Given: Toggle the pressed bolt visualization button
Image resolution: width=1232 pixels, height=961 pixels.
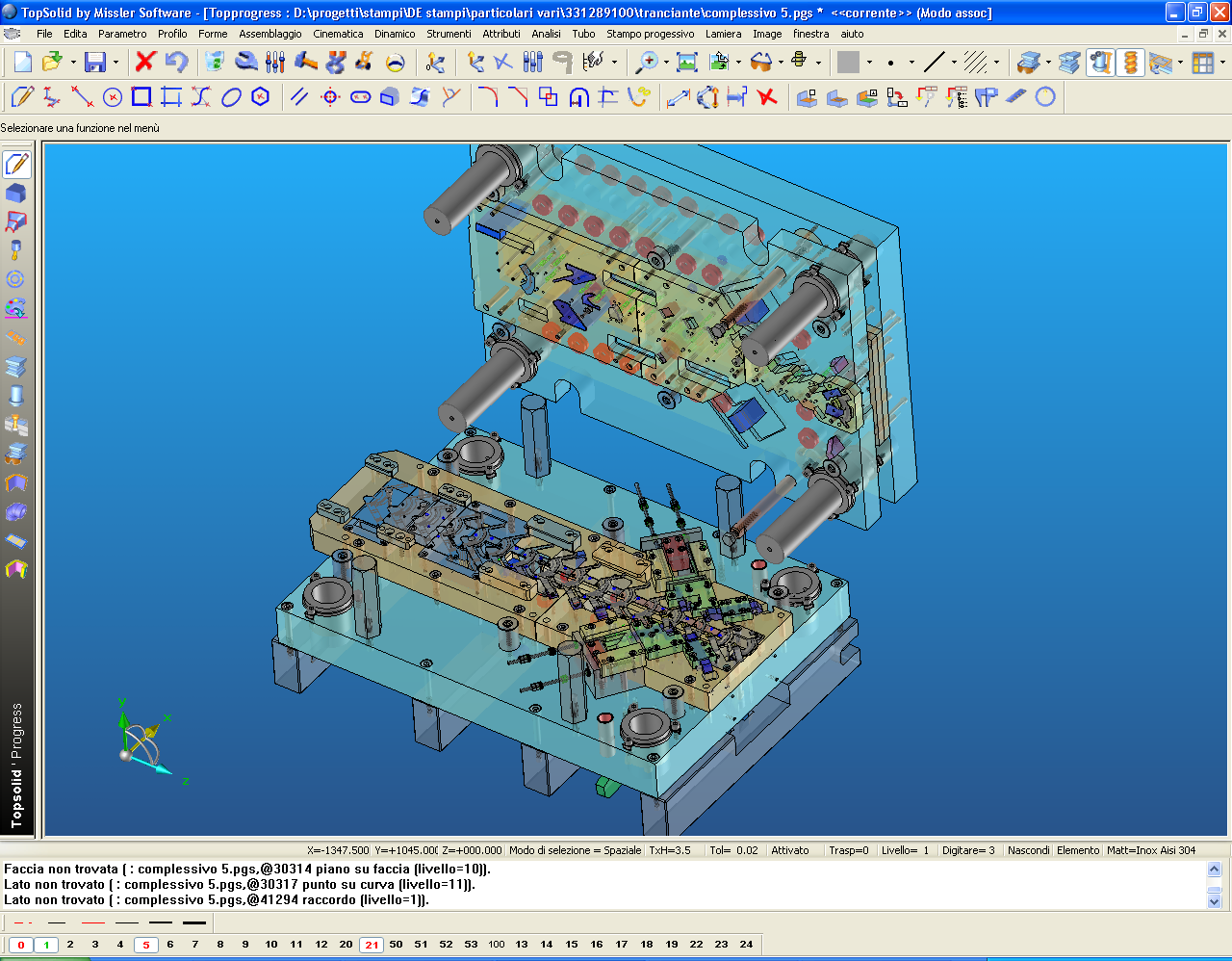Looking at the screenshot, I should 1101,65.
